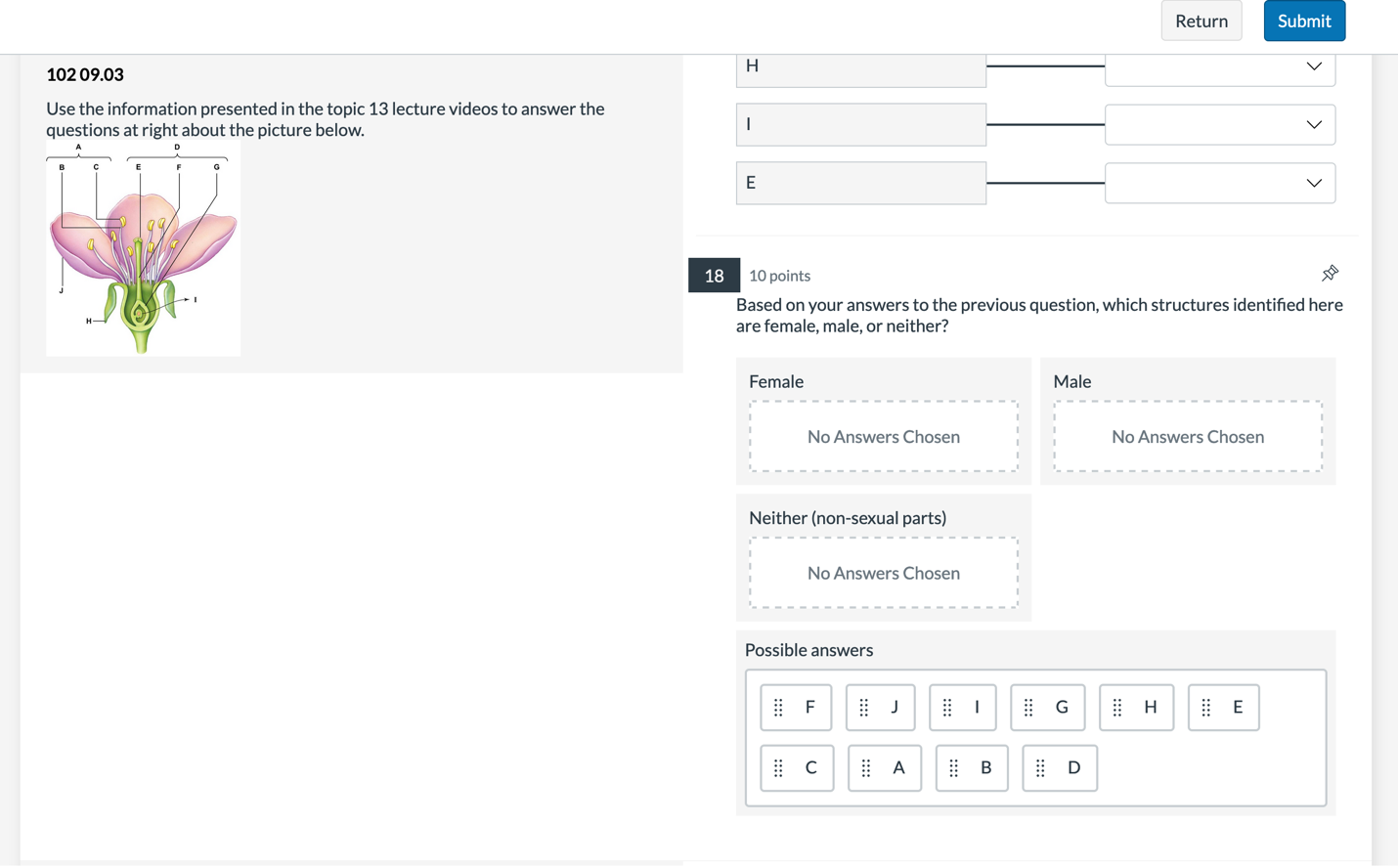Click the Neither (non-sexual parts) drop zone

click(x=883, y=573)
